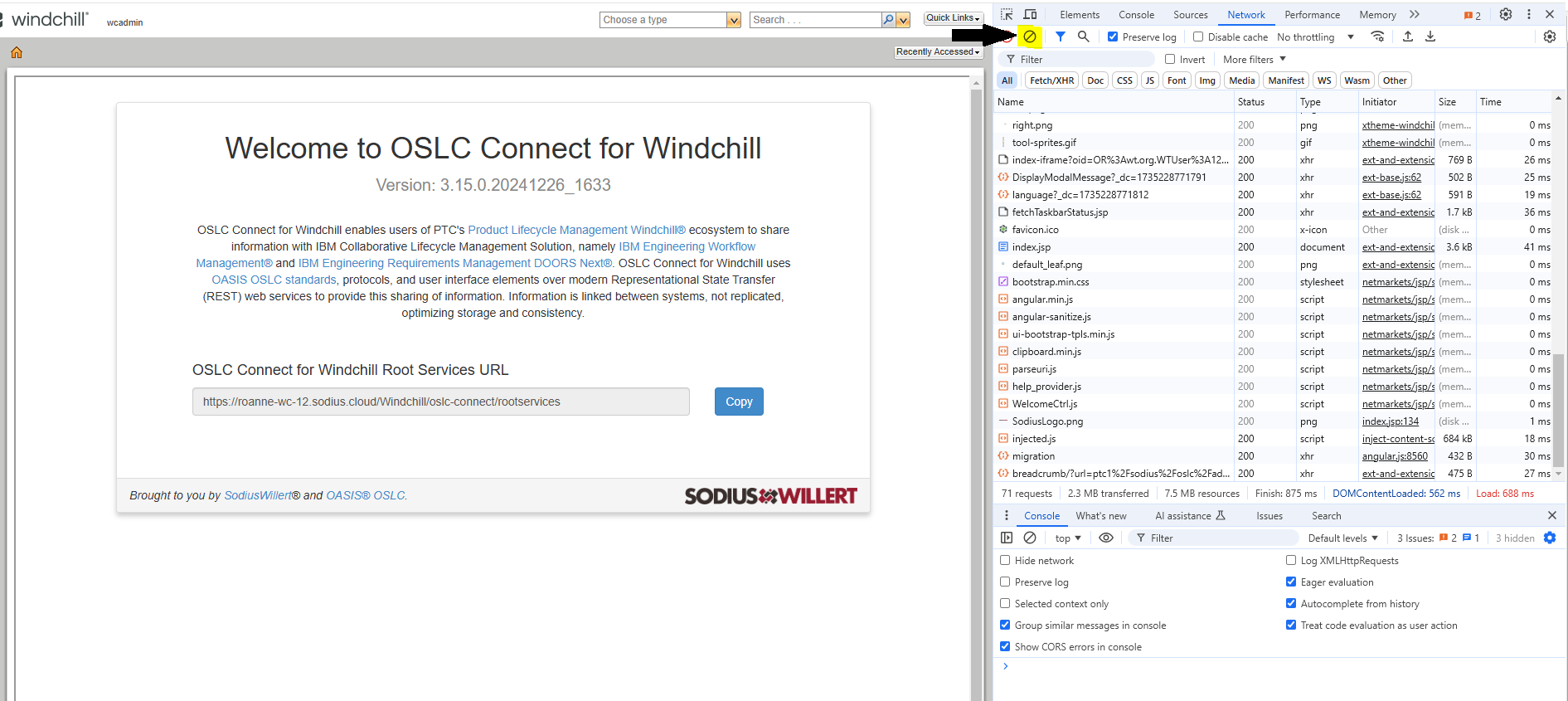Toggle the device toolbar icon
Image resolution: width=1568 pixels, height=701 pixels.
[x=1031, y=14]
